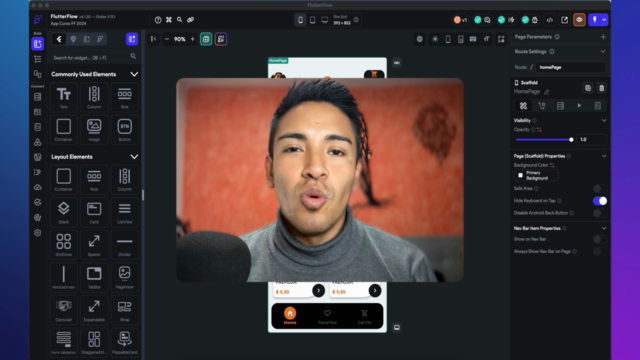Select the Wrap widget
The image size is (640, 360).
(124, 310)
